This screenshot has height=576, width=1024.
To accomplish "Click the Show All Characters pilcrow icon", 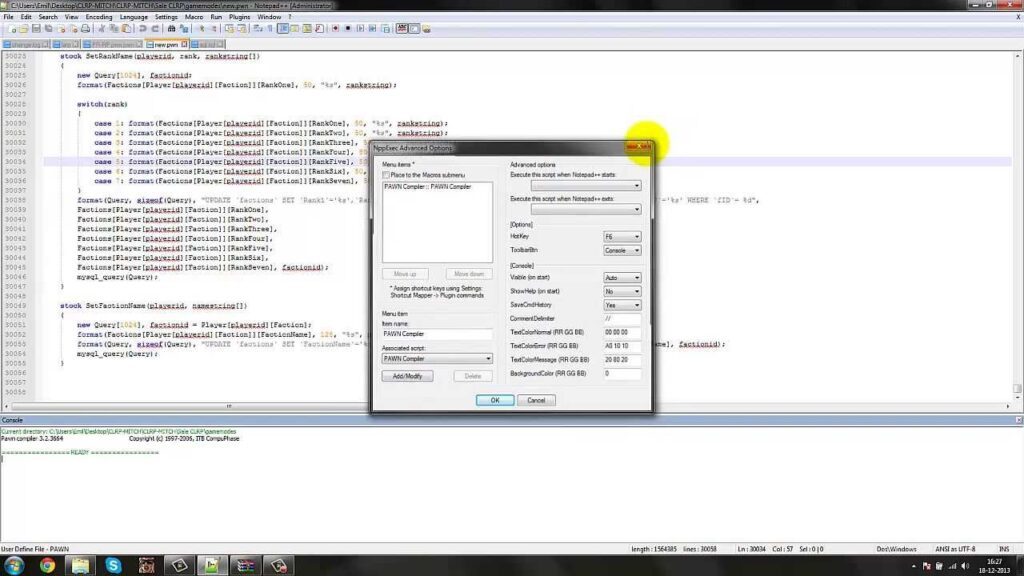I will pos(270,29).
